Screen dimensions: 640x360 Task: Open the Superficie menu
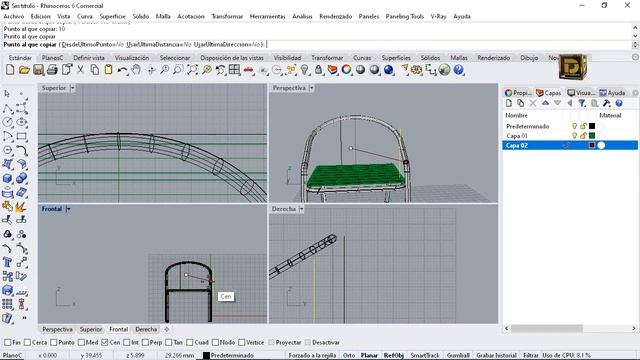tap(112, 16)
